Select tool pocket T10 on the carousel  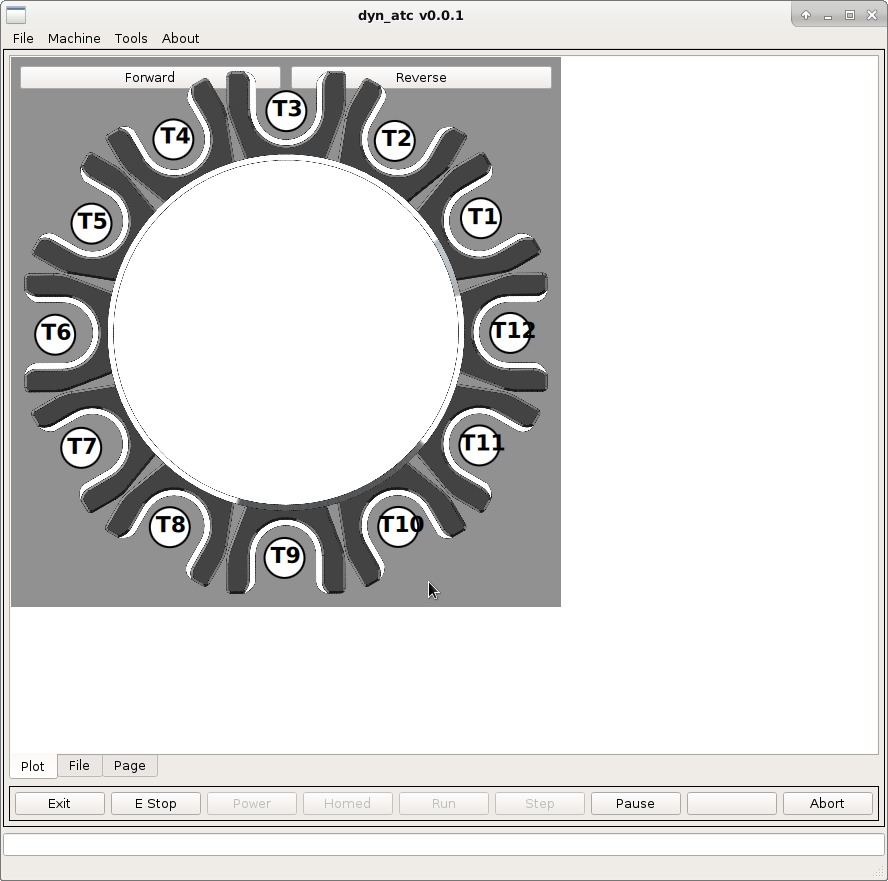tap(399, 526)
